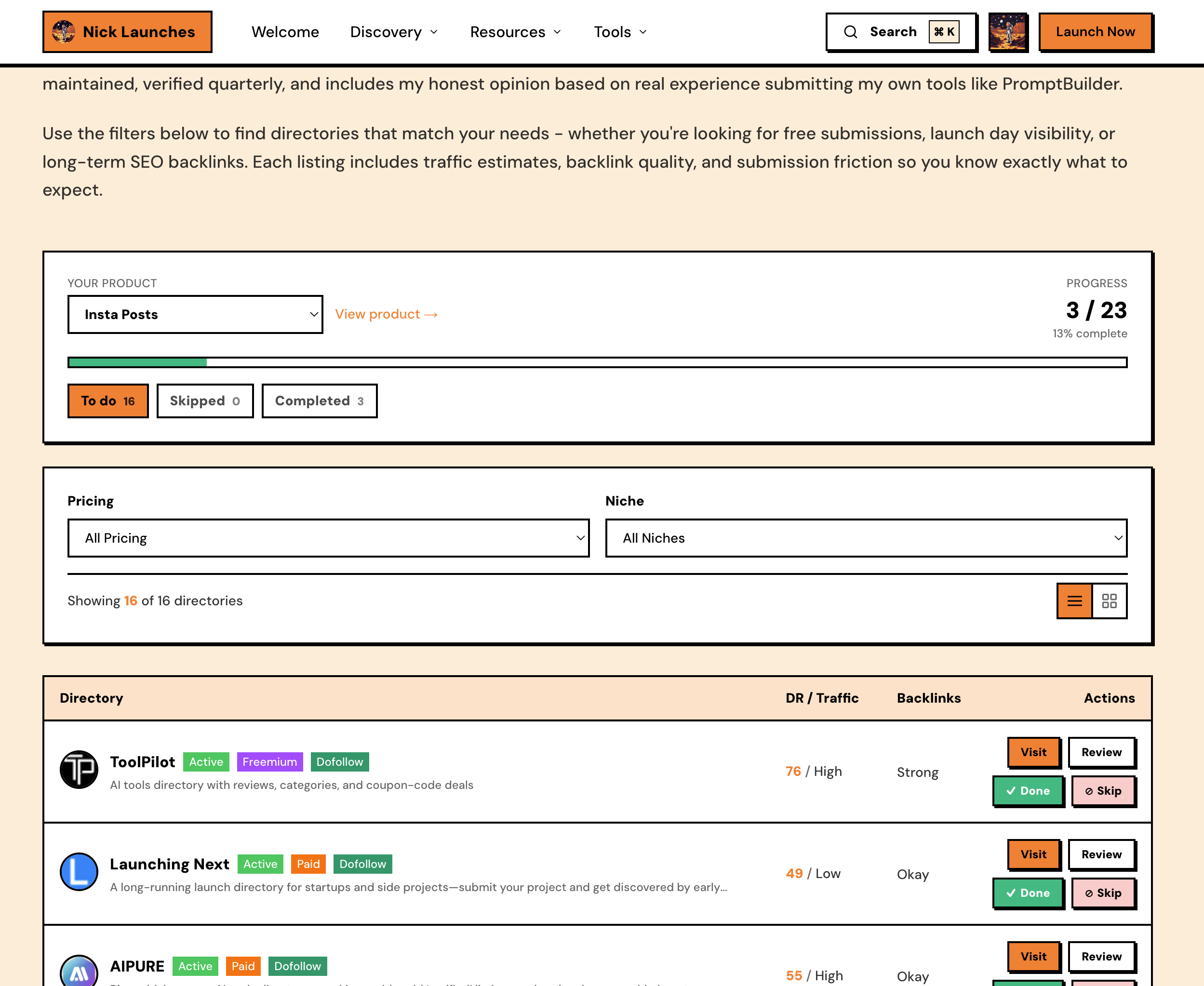Skip the ToolPilot directory
The height and width of the screenshot is (986, 1204).
click(1103, 791)
